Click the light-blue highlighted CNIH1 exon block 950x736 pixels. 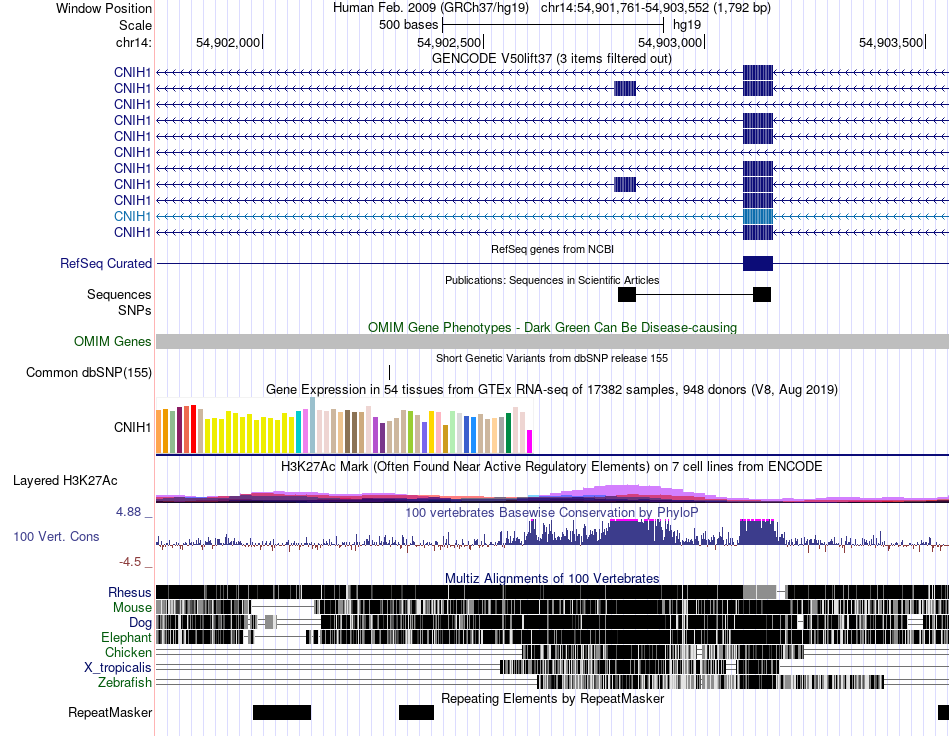(758, 216)
